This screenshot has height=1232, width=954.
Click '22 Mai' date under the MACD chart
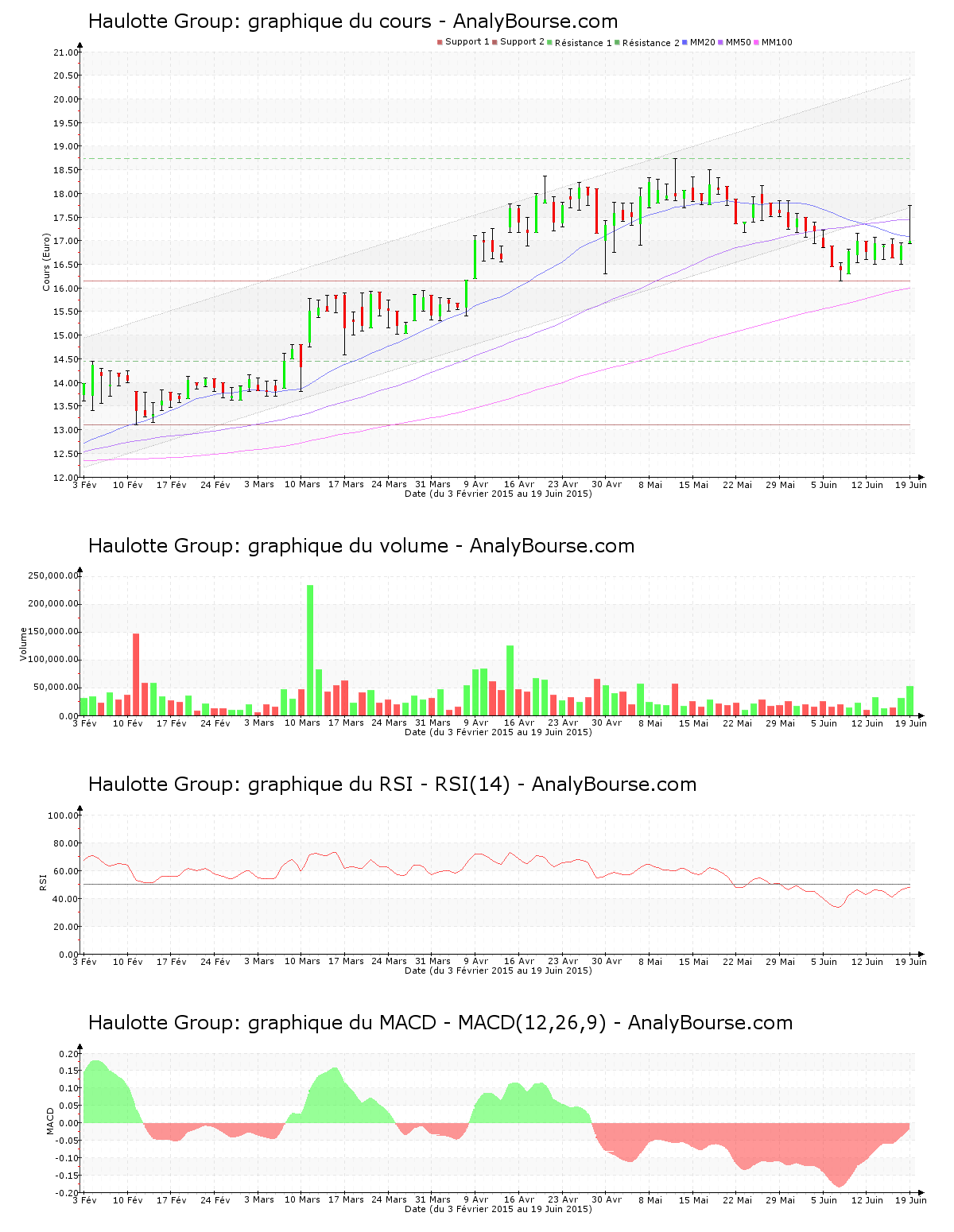737,1199
